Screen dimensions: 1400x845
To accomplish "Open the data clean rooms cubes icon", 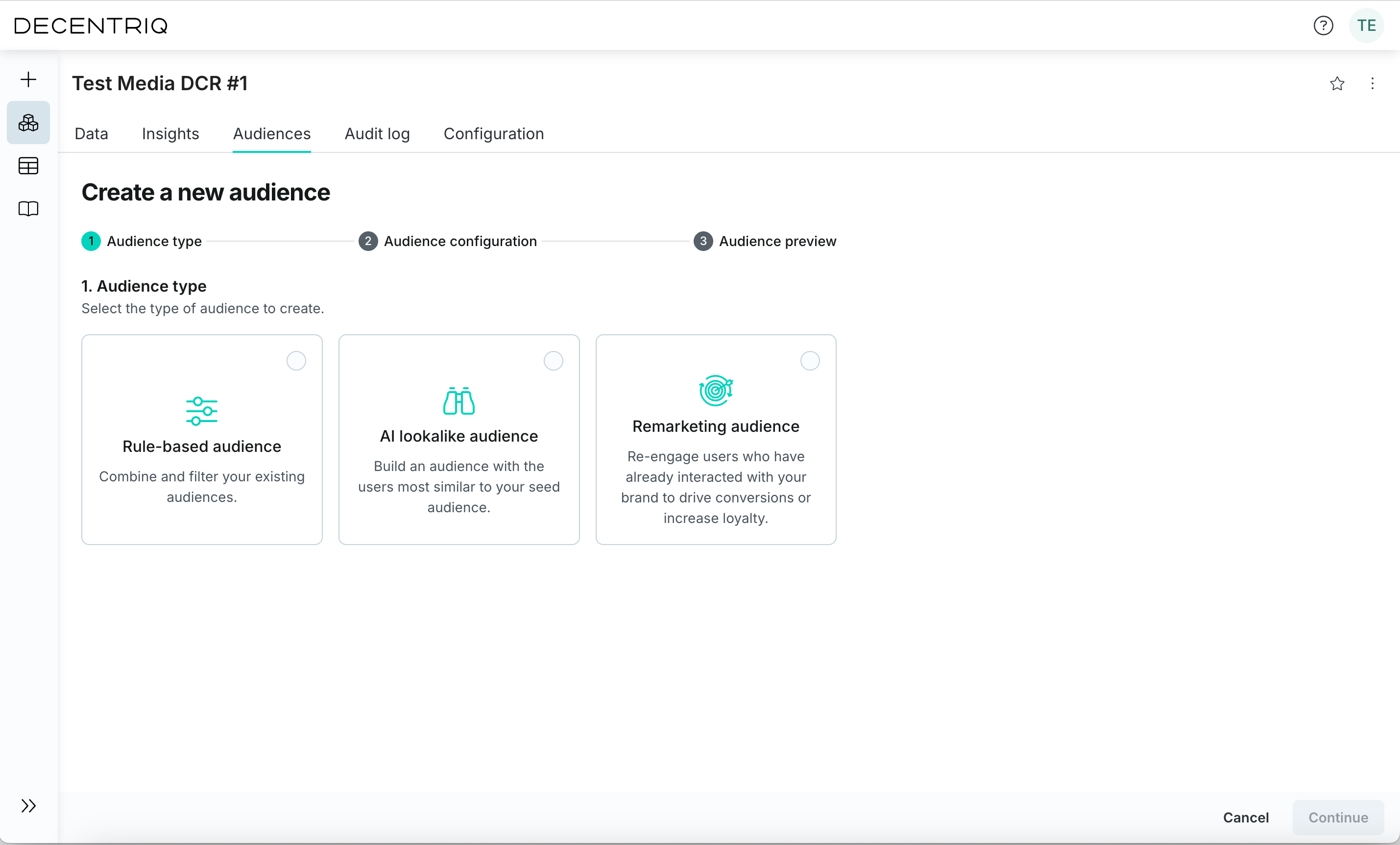I will (28, 123).
